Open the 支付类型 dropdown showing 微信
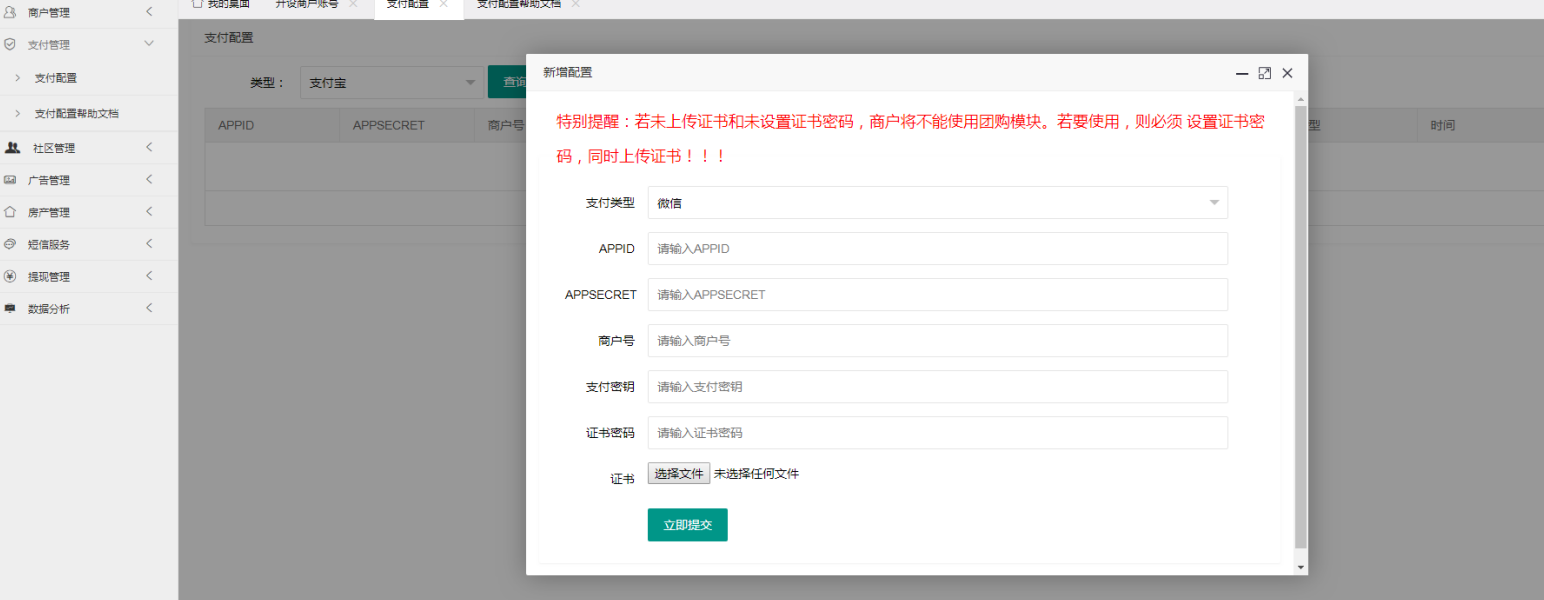Screen dimensions: 1544x600 click(x=937, y=203)
